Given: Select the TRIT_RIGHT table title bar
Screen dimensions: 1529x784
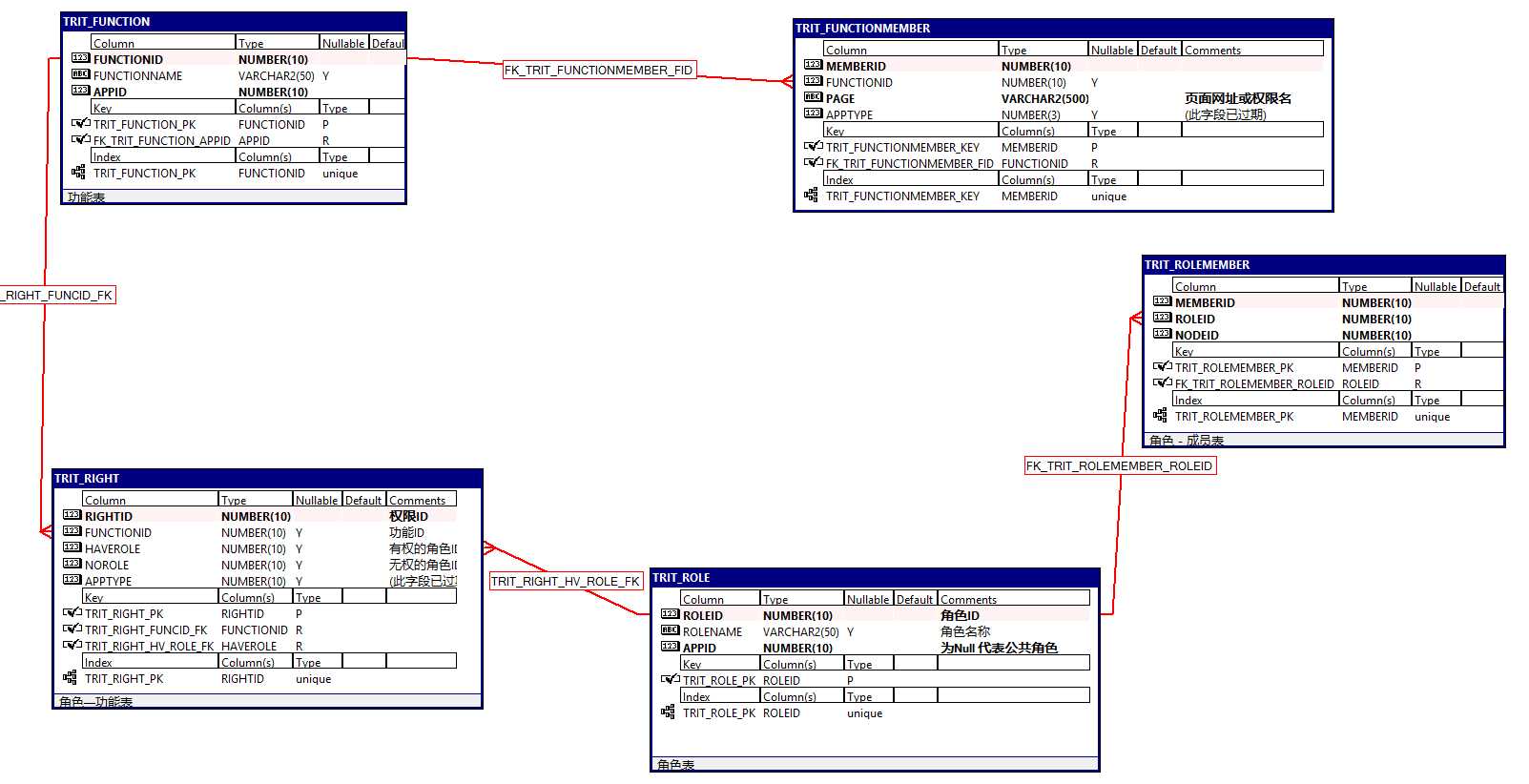Looking at the screenshot, I should (268, 478).
